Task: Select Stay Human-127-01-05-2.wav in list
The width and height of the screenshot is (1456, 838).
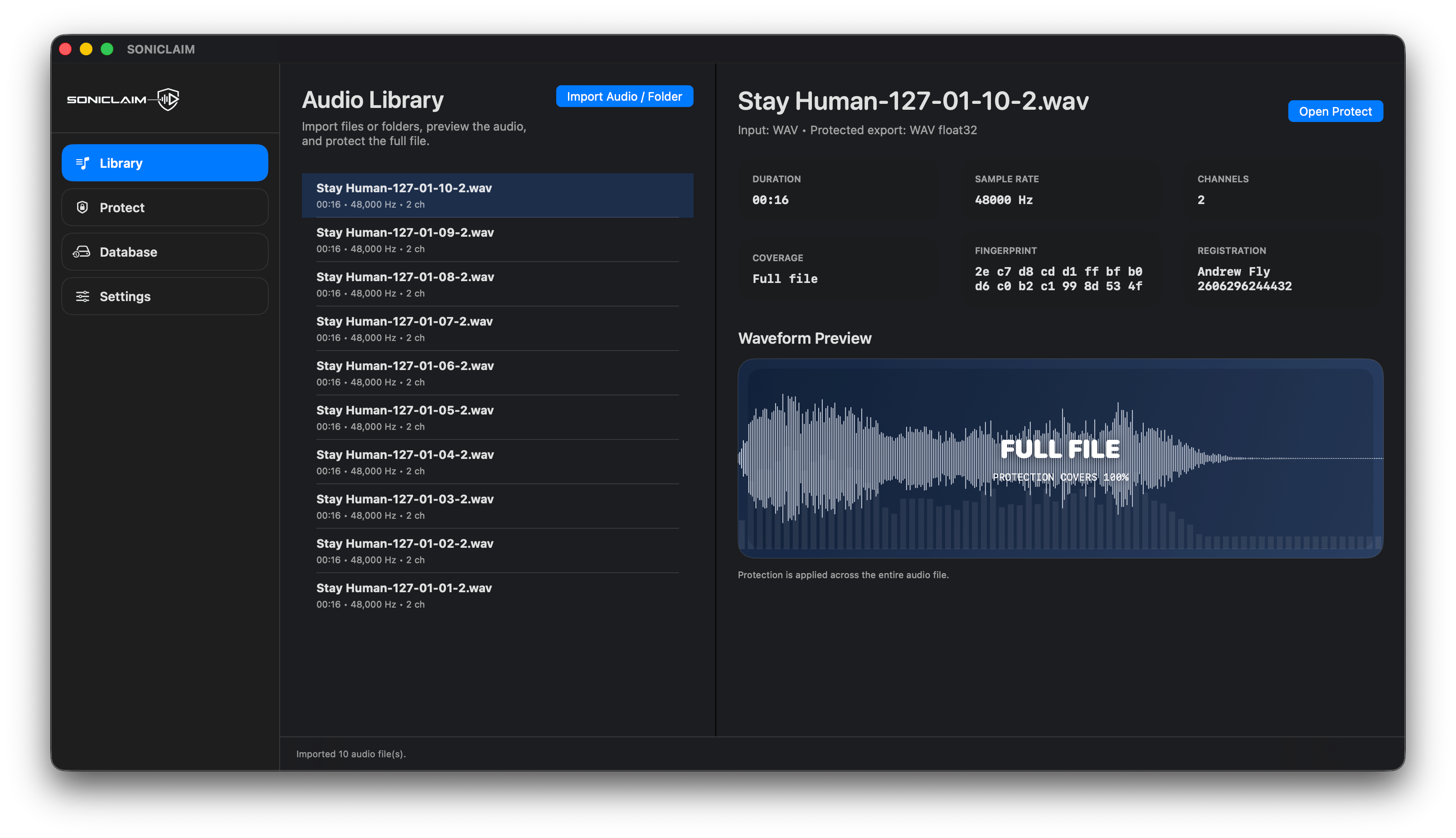Action: coord(497,417)
